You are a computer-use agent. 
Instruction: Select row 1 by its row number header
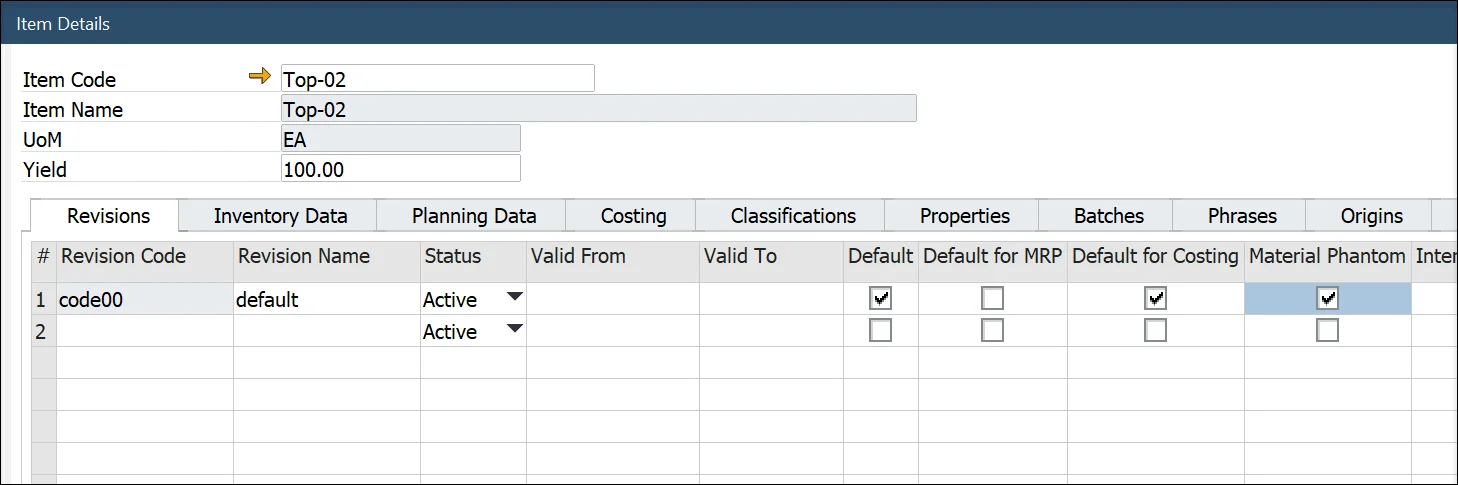click(43, 299)
